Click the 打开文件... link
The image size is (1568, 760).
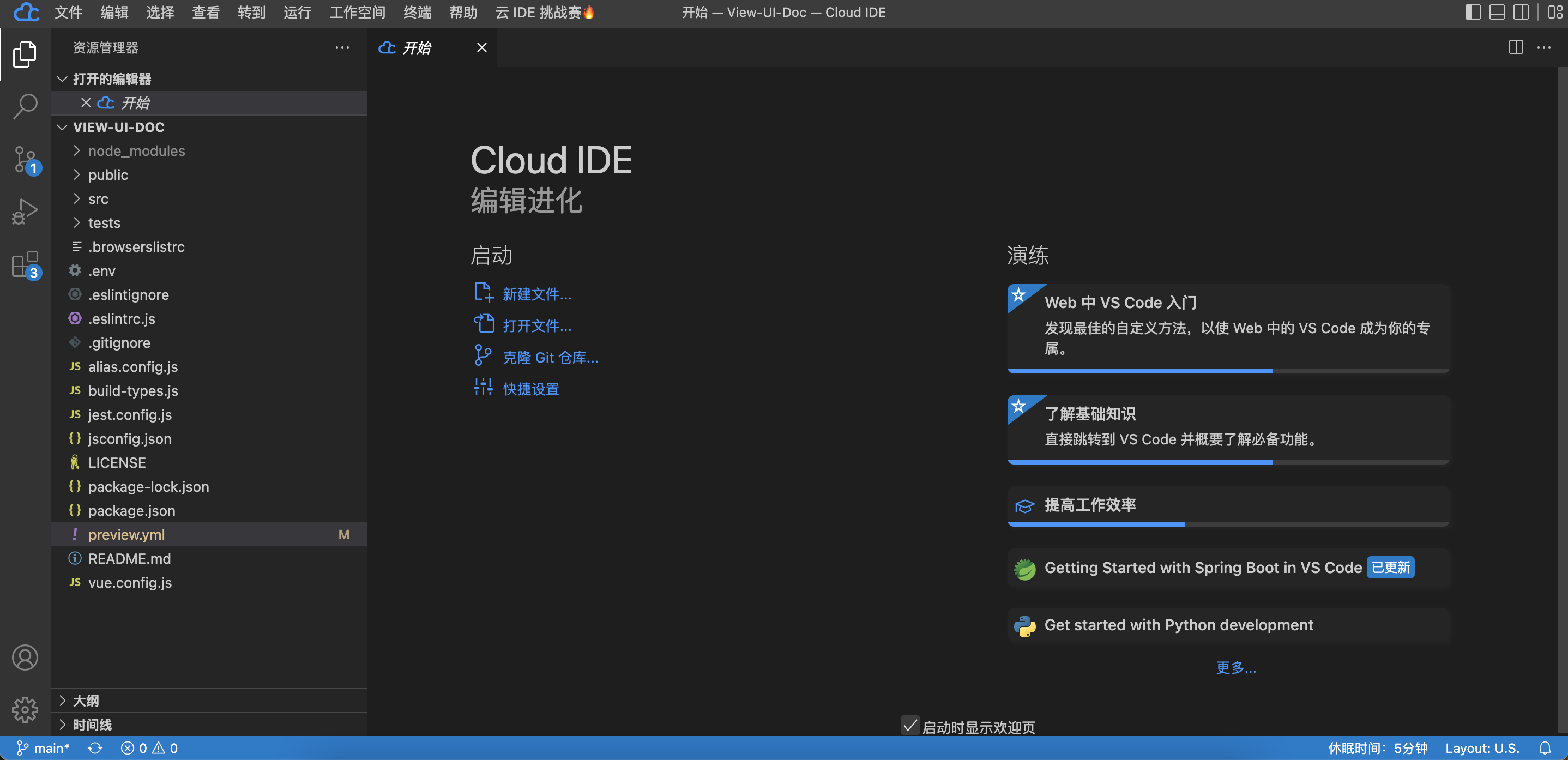click(x=537, y=325)
